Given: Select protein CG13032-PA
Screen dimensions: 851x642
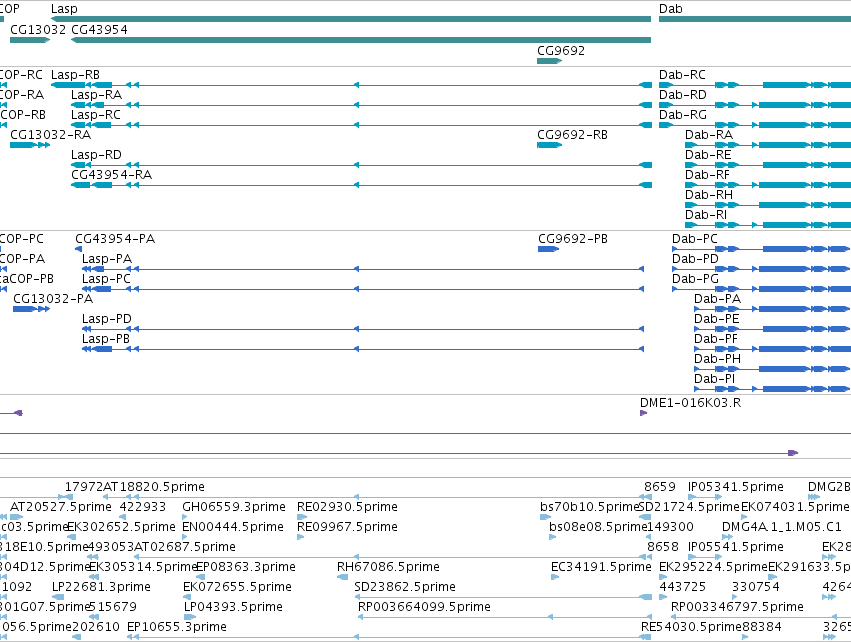Looking at the screenshot, I should click(53, 298).
